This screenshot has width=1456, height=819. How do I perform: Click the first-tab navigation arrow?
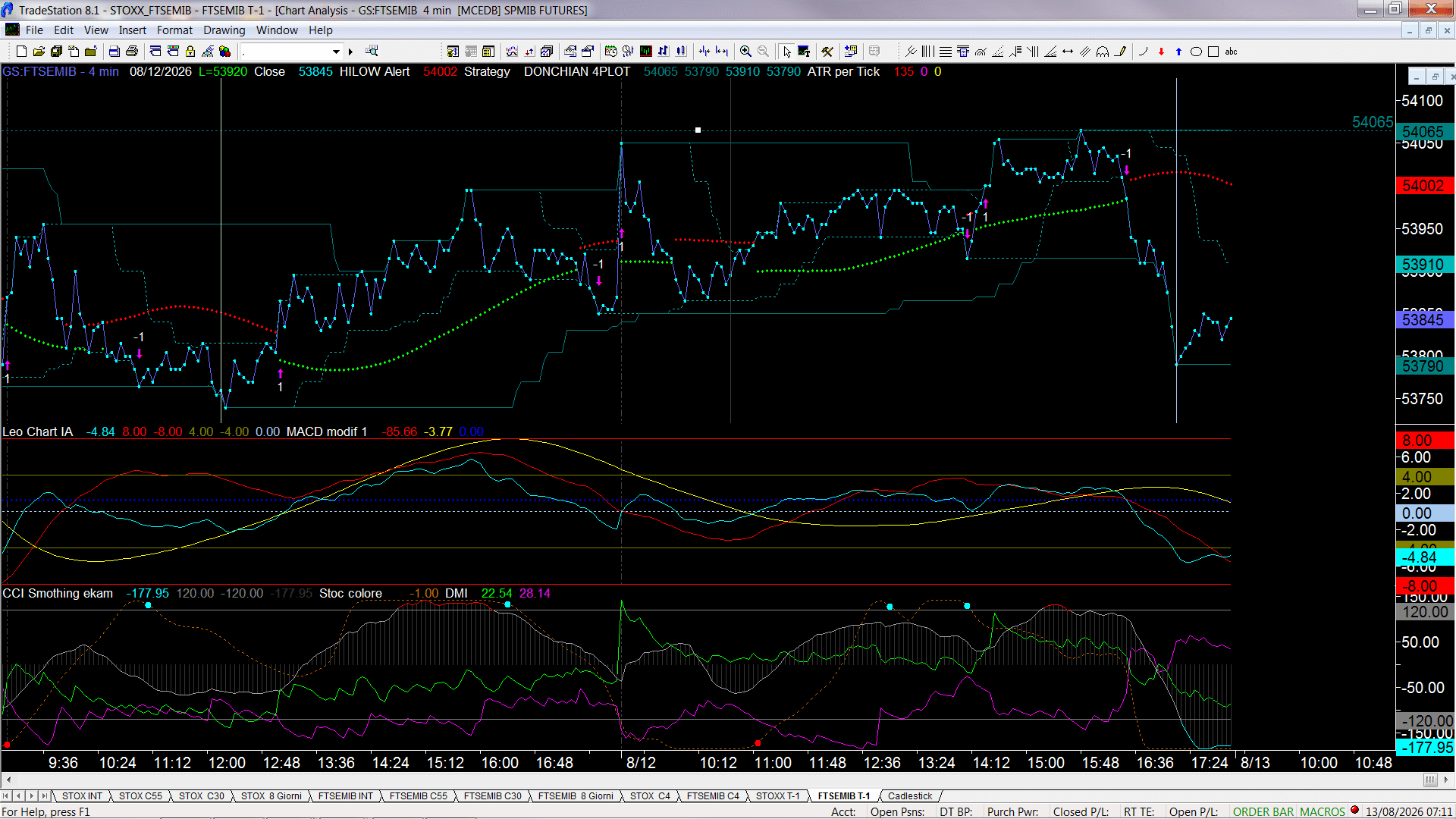[x=6, y=796]
